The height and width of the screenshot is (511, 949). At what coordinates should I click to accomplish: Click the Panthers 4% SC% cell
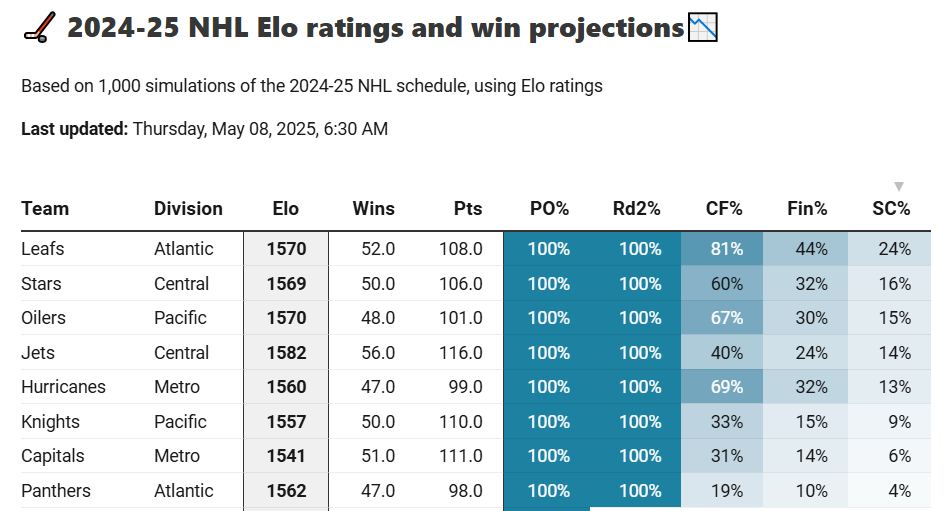click(899, 491)
